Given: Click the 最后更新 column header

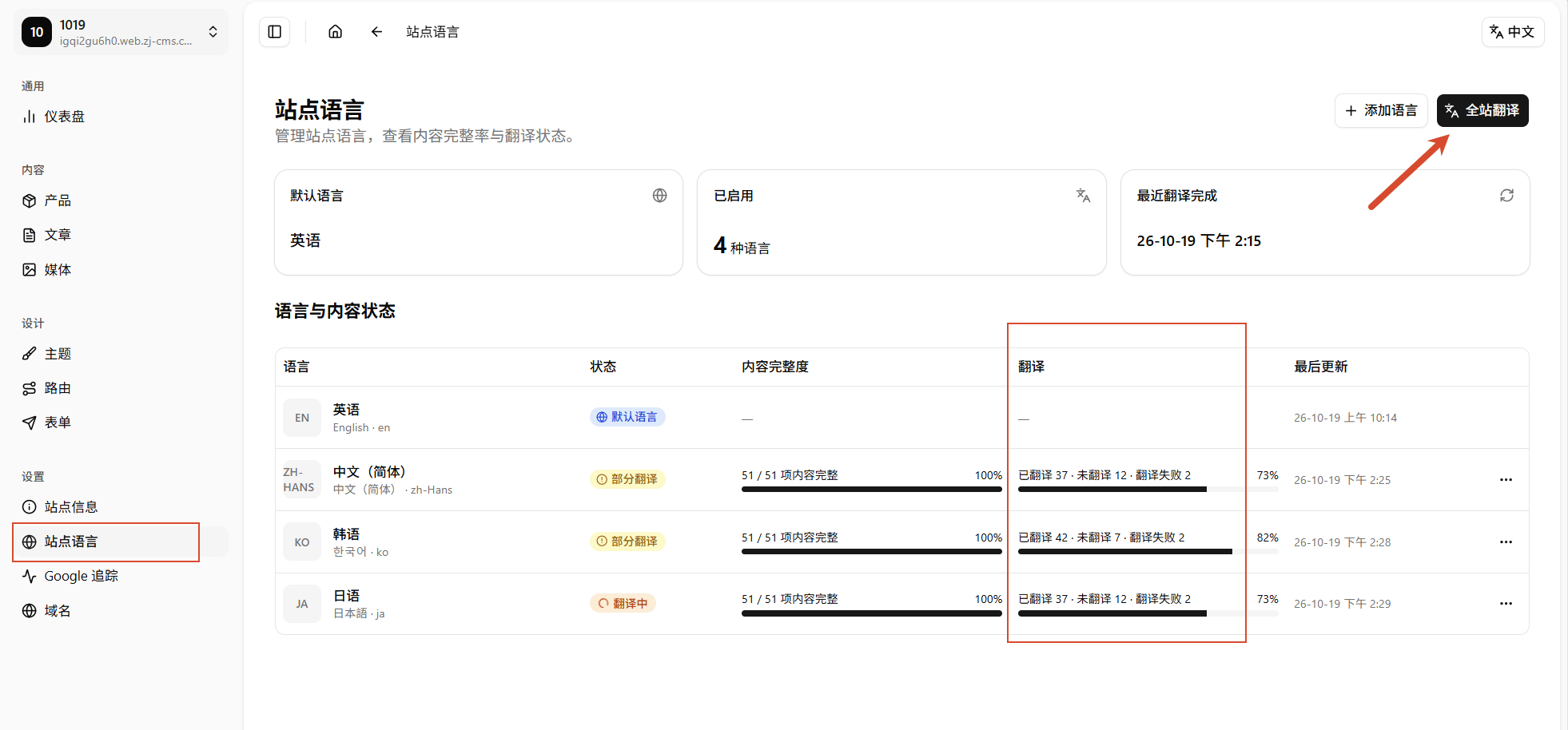Looking at the screenshot, I should click(1320, 367).
